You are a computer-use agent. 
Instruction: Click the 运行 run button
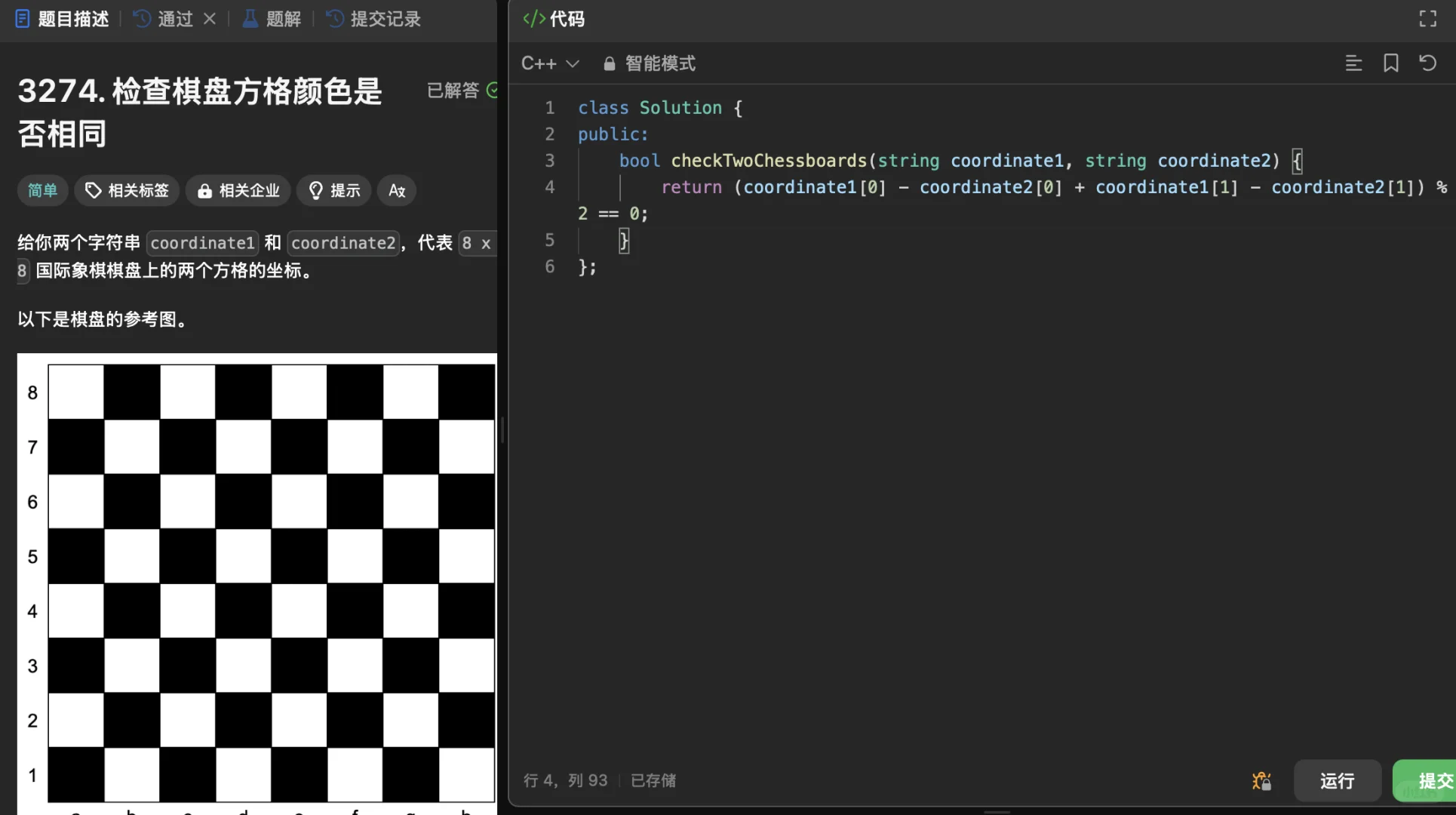click(1337, 781)
